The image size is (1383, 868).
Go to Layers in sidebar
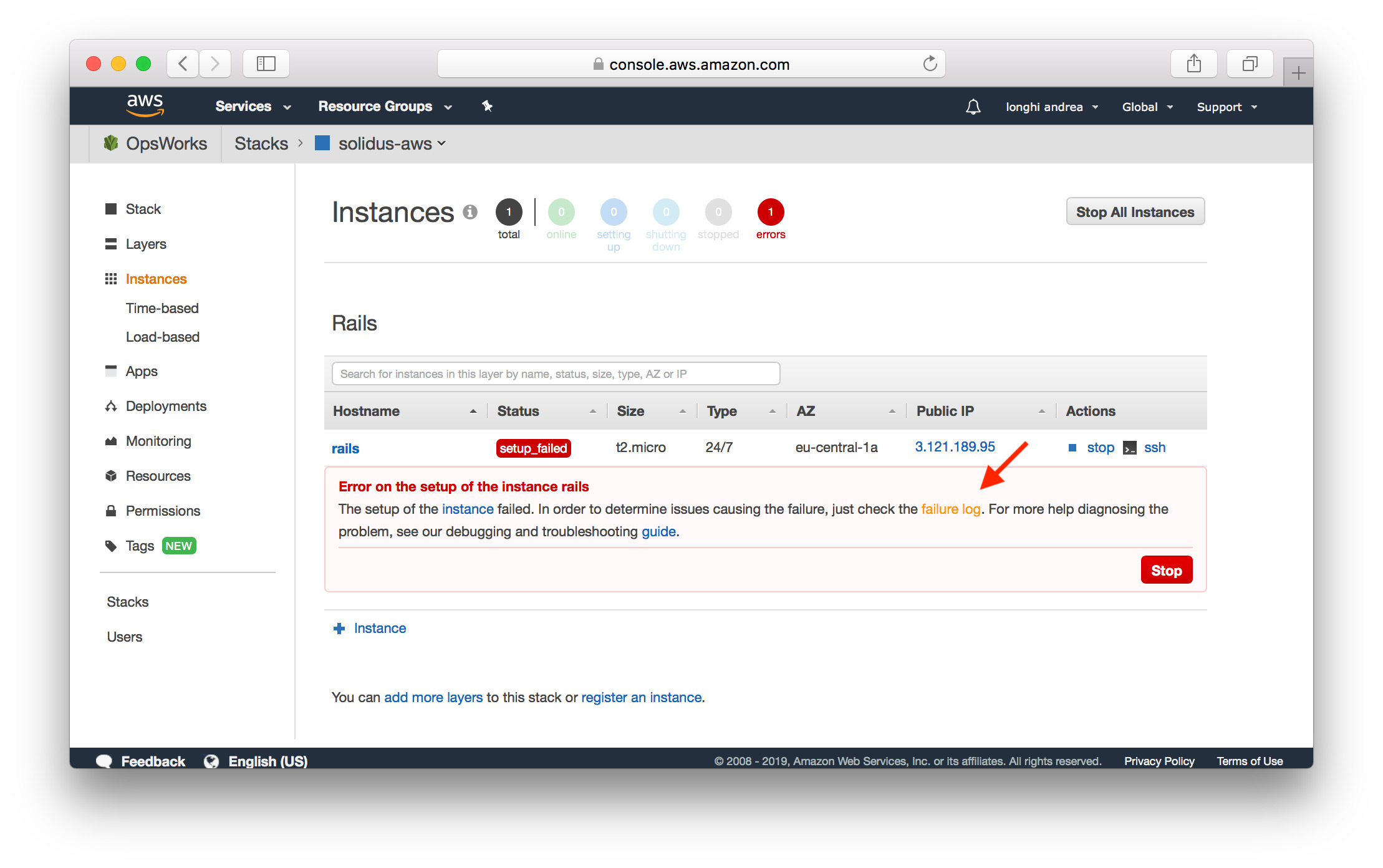pos(146,244)
